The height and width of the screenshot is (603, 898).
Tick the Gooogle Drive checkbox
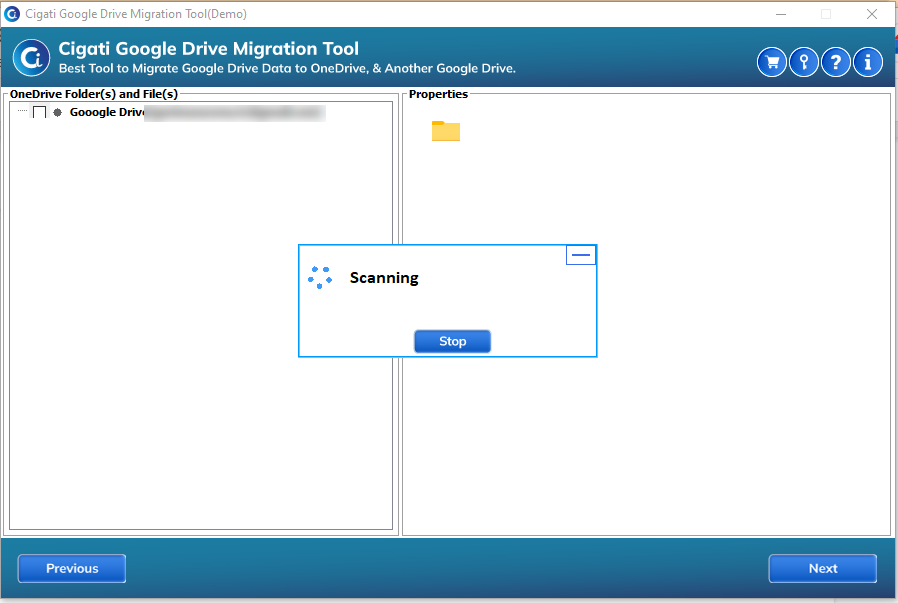(40, 112)
